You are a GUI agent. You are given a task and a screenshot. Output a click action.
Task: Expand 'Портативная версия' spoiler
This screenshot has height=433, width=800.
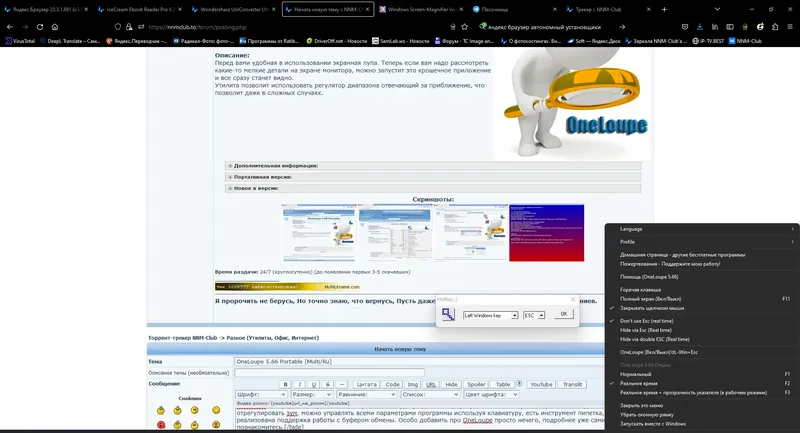click(433, 177)
